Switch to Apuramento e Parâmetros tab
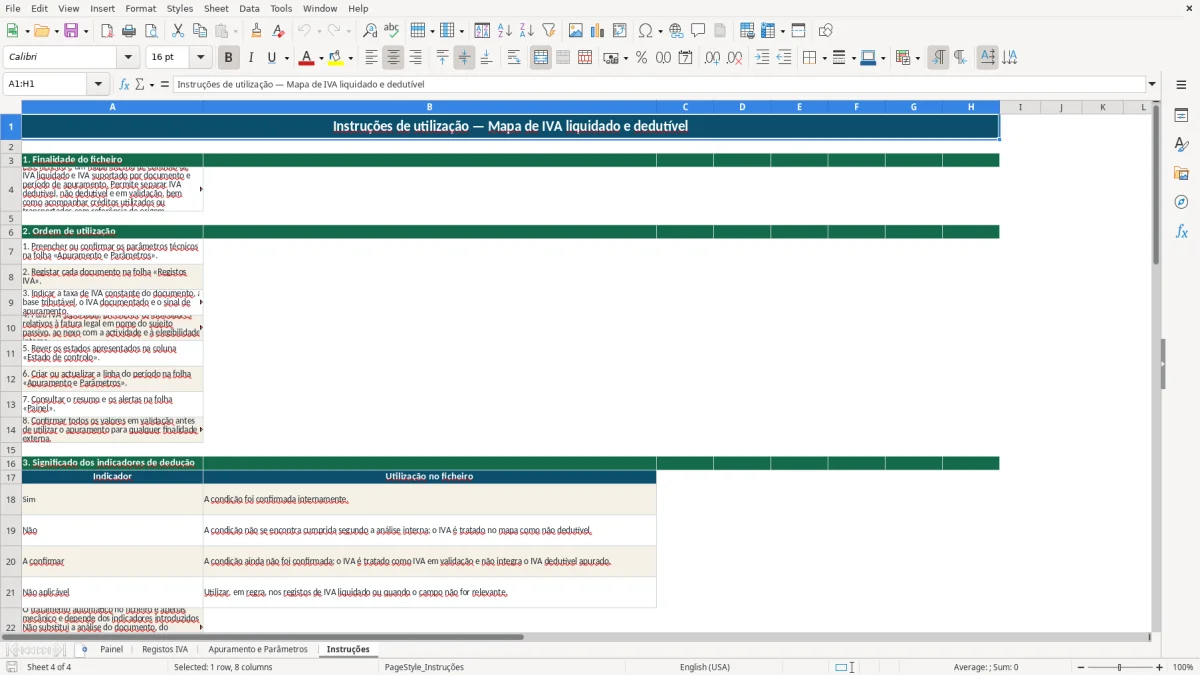 pos(258,650)
